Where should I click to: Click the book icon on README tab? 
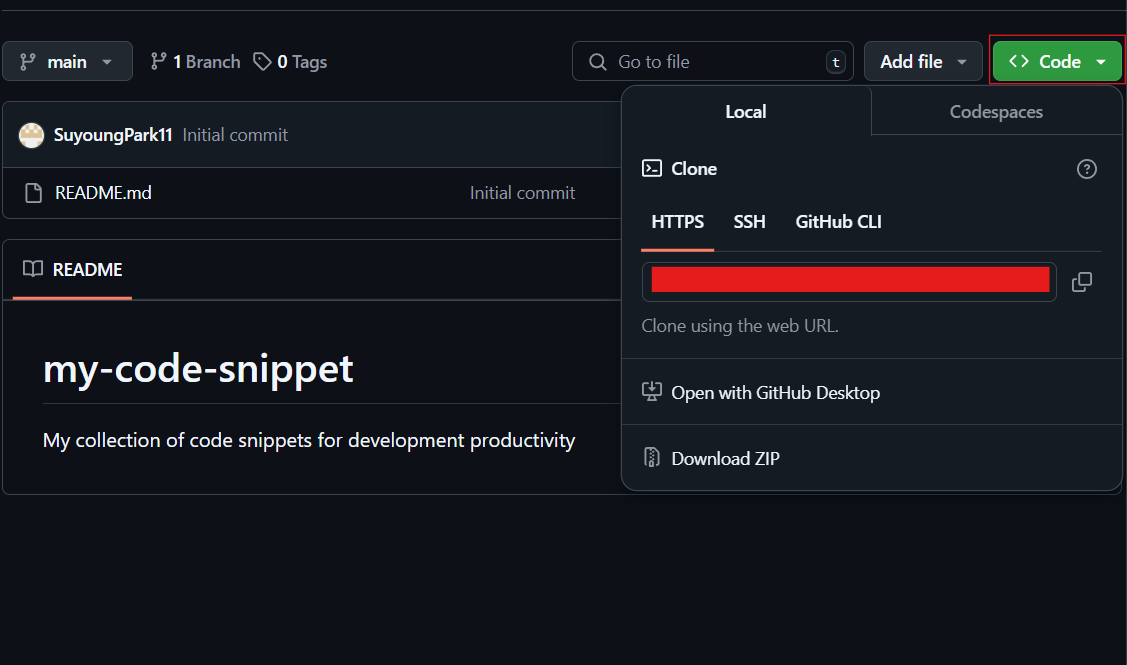click(x=33, y=269)
